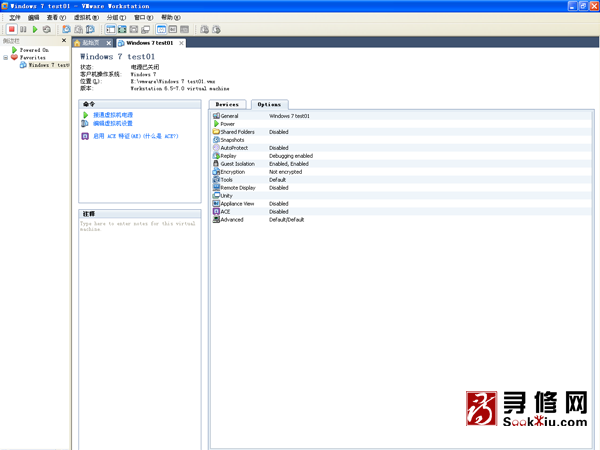
Task: Click the green Power On toolbar icon
Action: [x=35, y=29]
